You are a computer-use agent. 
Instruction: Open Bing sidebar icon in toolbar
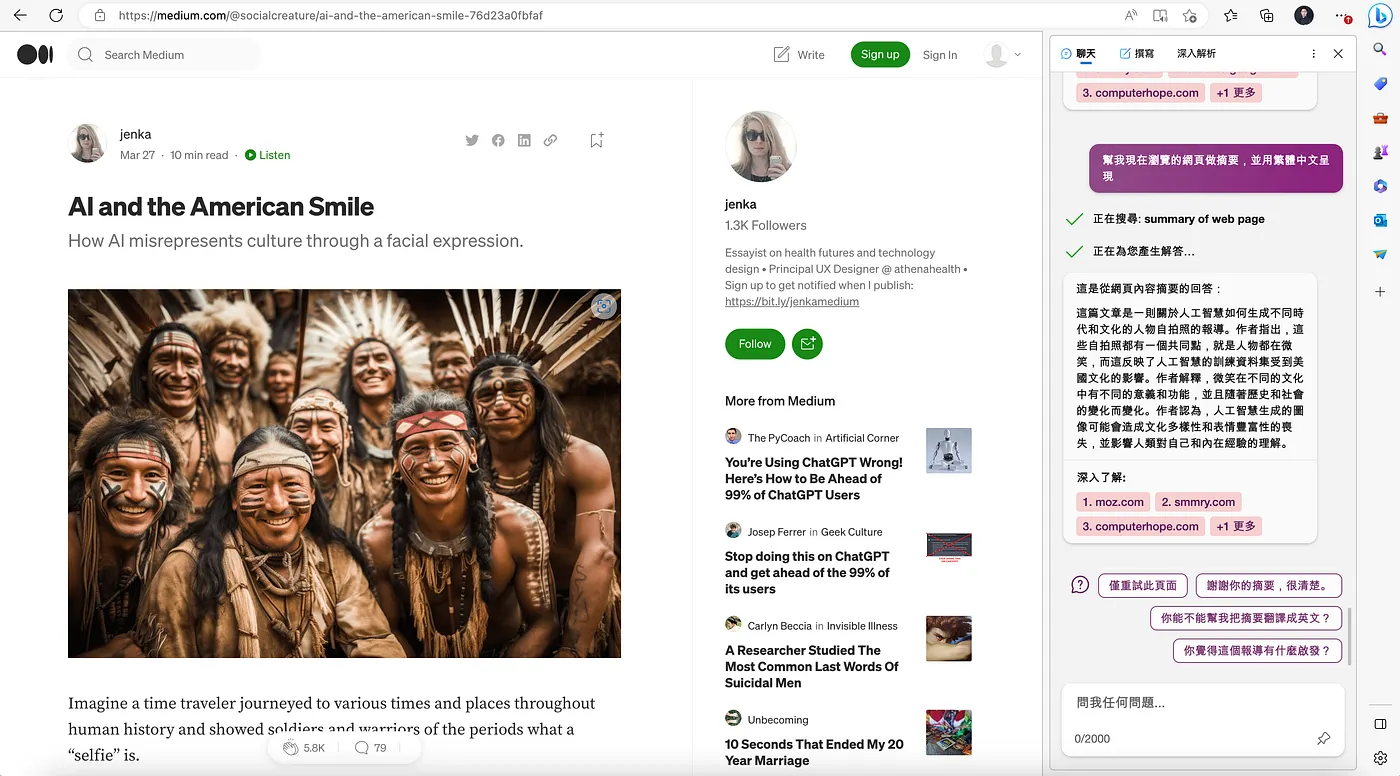pyautogui.click(x=1380, y=15)
